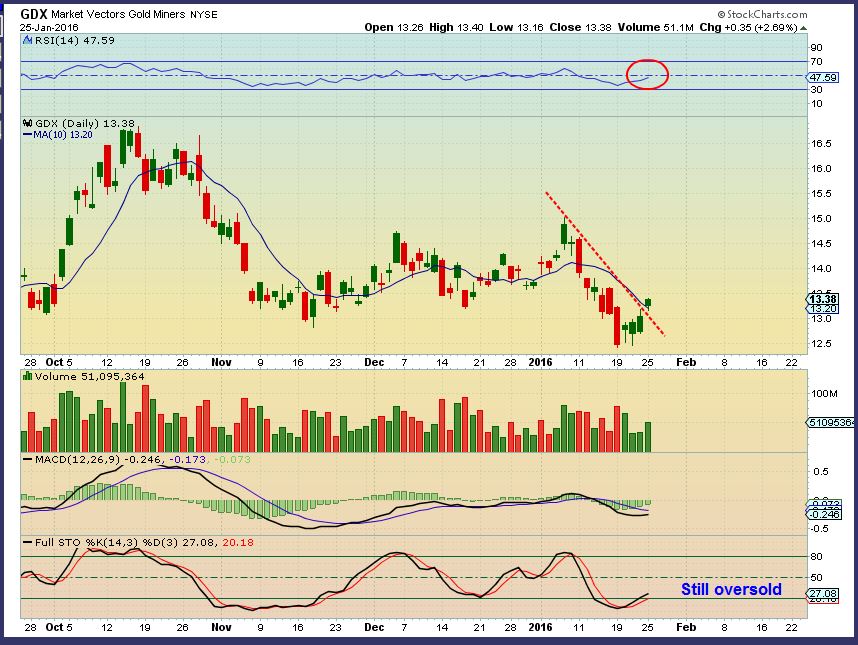Click Oct 5 on the stochastic panel date axis
Screen dimensions: 858x645
click(59, 627)
